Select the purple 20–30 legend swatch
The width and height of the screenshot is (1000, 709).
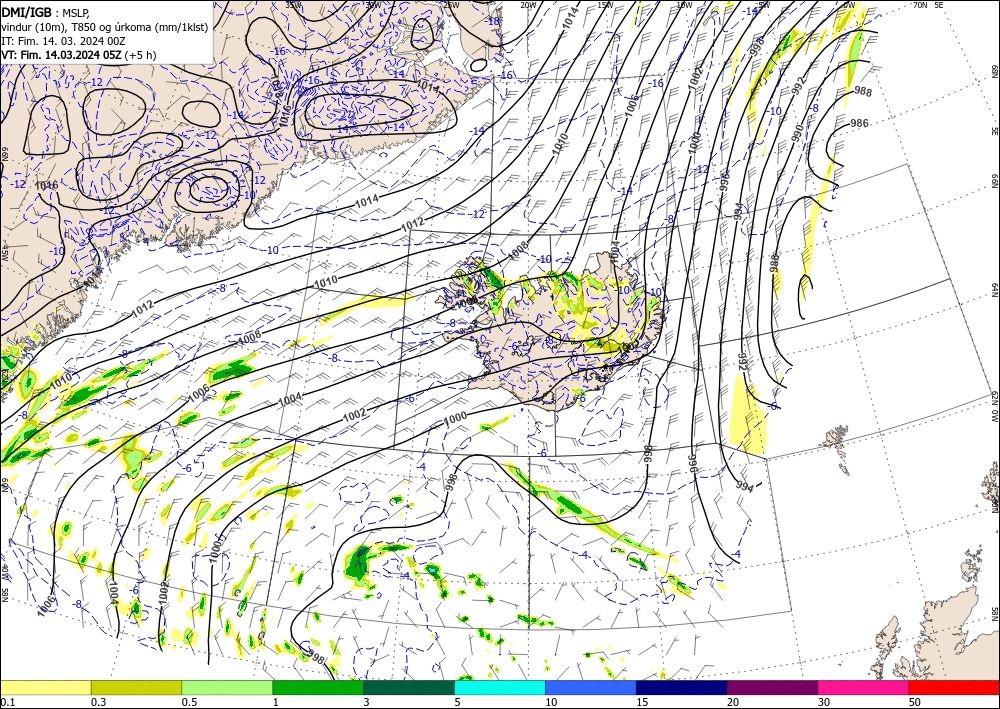click(772, 687)
